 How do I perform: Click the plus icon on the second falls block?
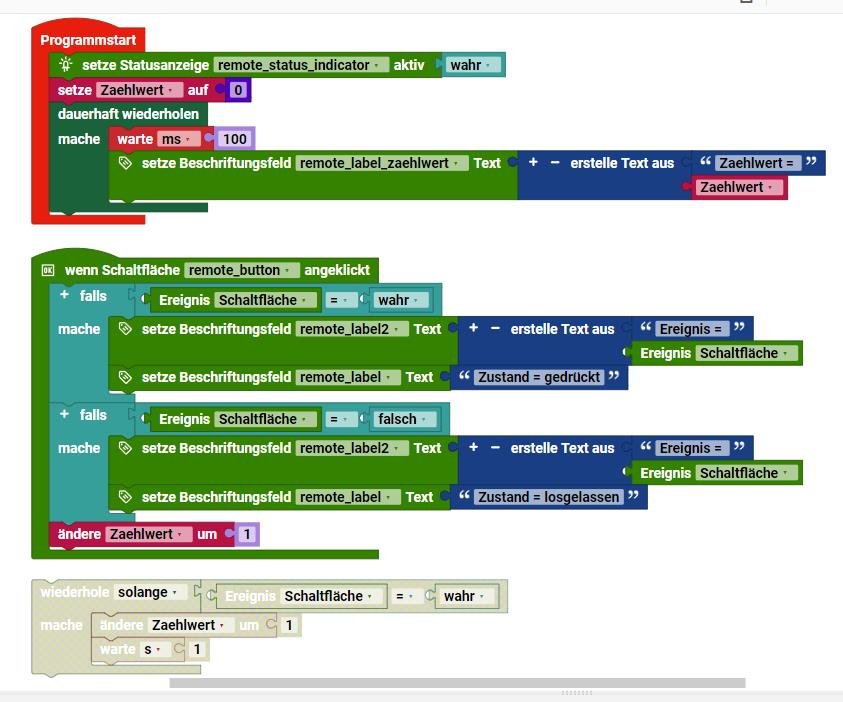coord(64,415)
